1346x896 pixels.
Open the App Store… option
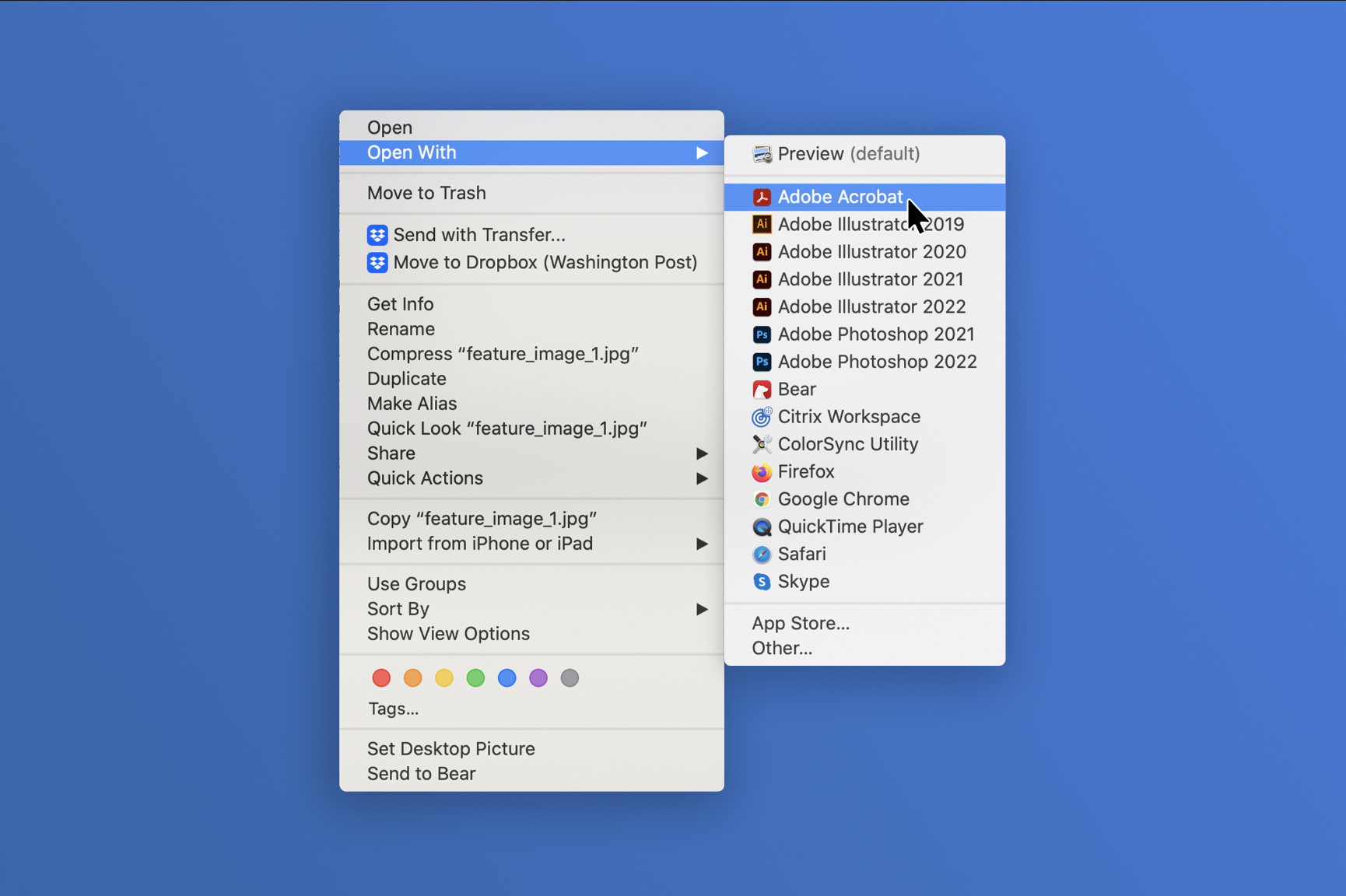pyautogui.click(x=801, y=623)
